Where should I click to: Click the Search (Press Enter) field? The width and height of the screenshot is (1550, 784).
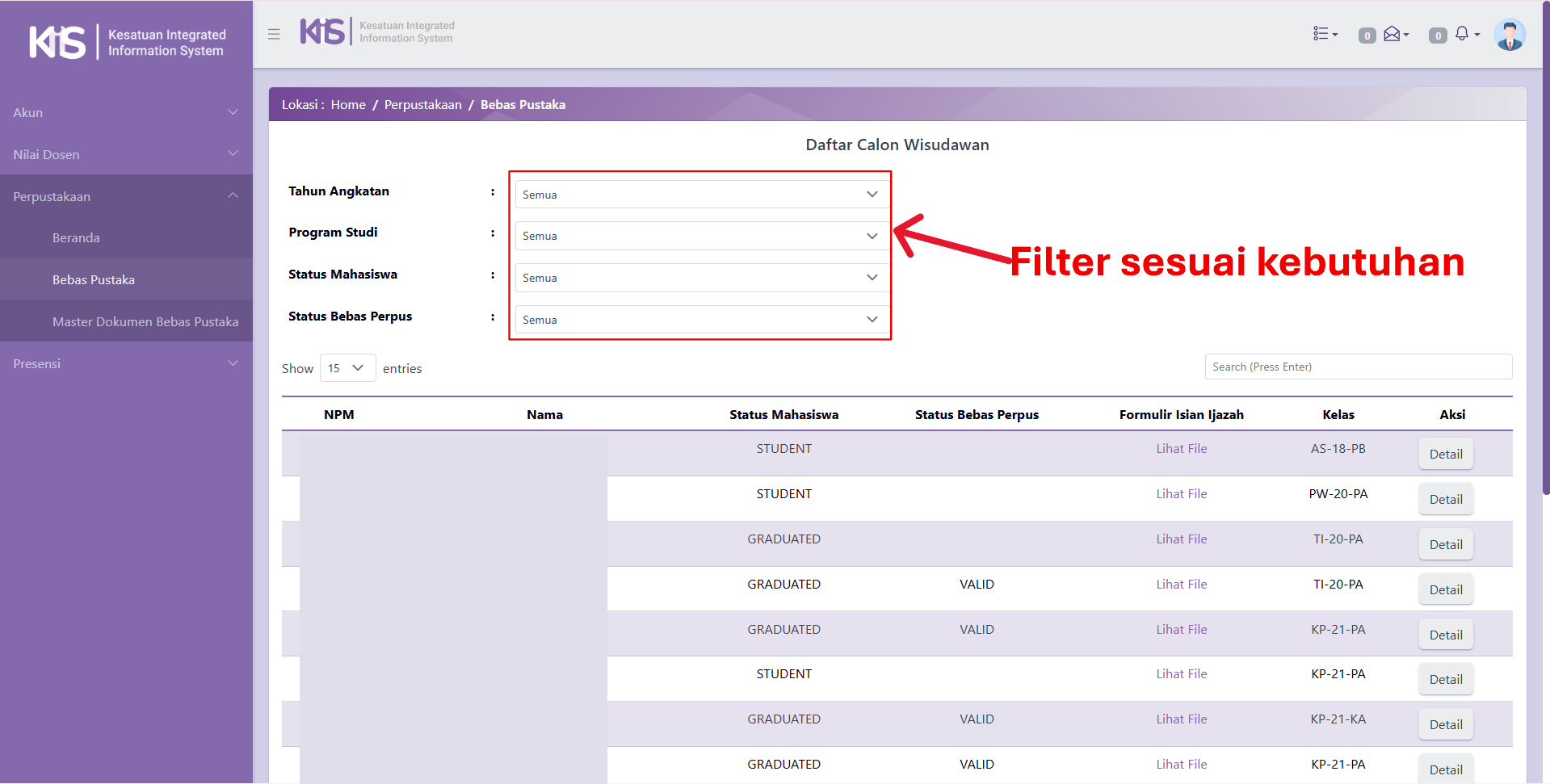(x=1358, y=367)
